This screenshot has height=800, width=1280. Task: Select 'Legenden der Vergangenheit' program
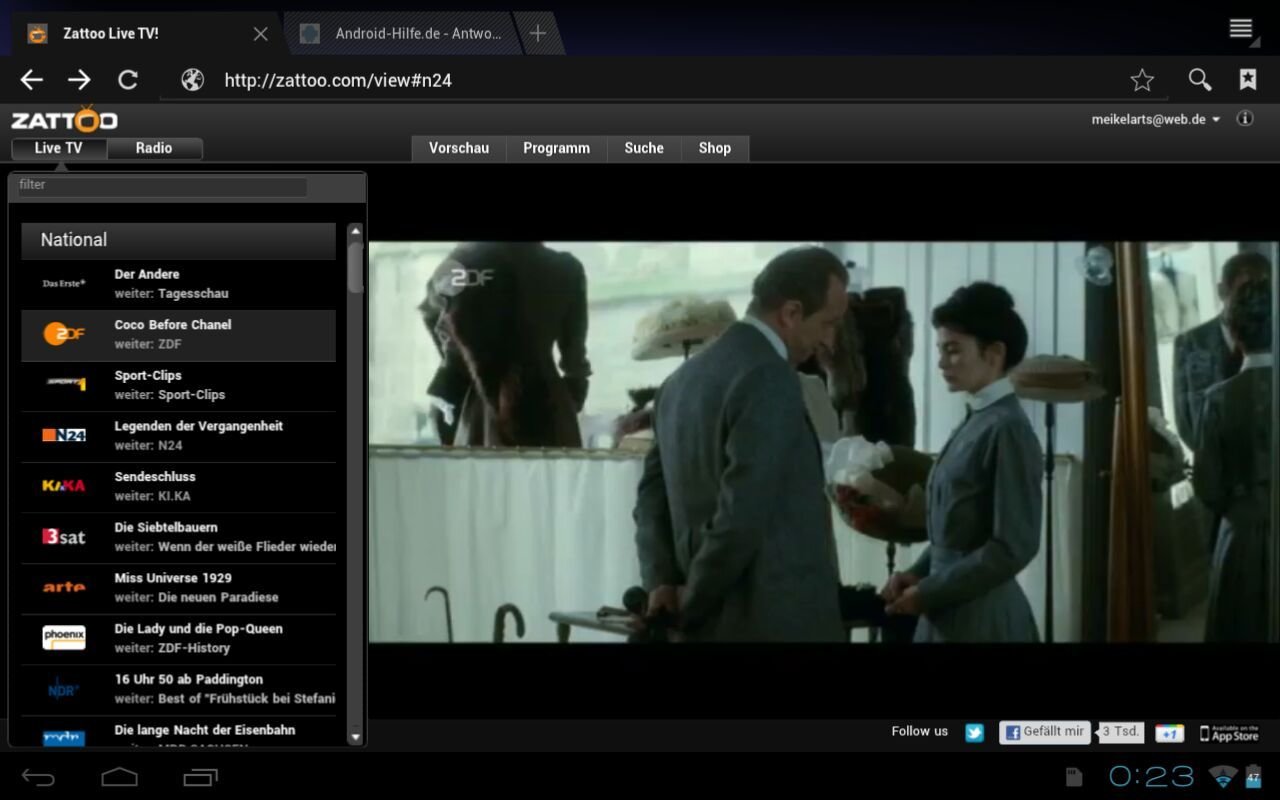click(x=178, y=436)
